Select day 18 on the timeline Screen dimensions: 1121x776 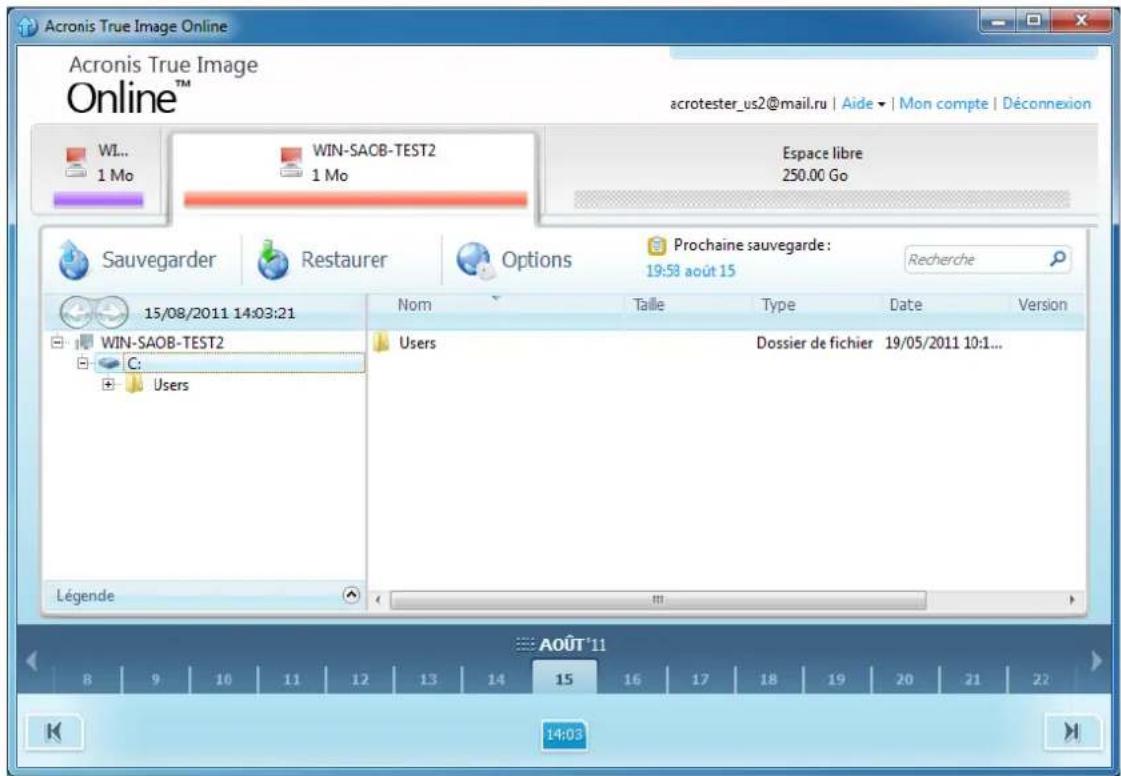pos(769,679)
